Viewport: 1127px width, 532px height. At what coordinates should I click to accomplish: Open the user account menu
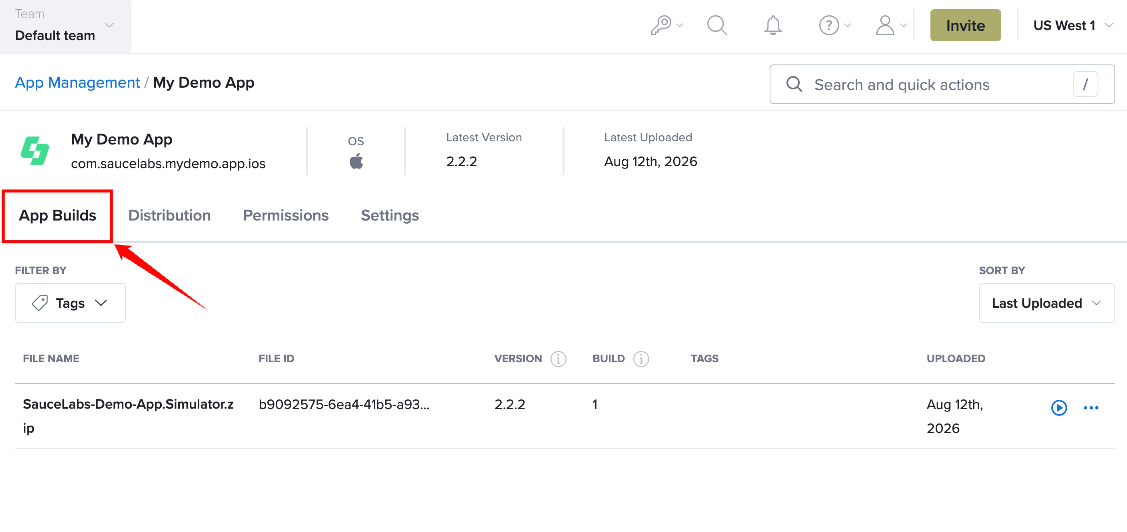[x=891, y=26]
